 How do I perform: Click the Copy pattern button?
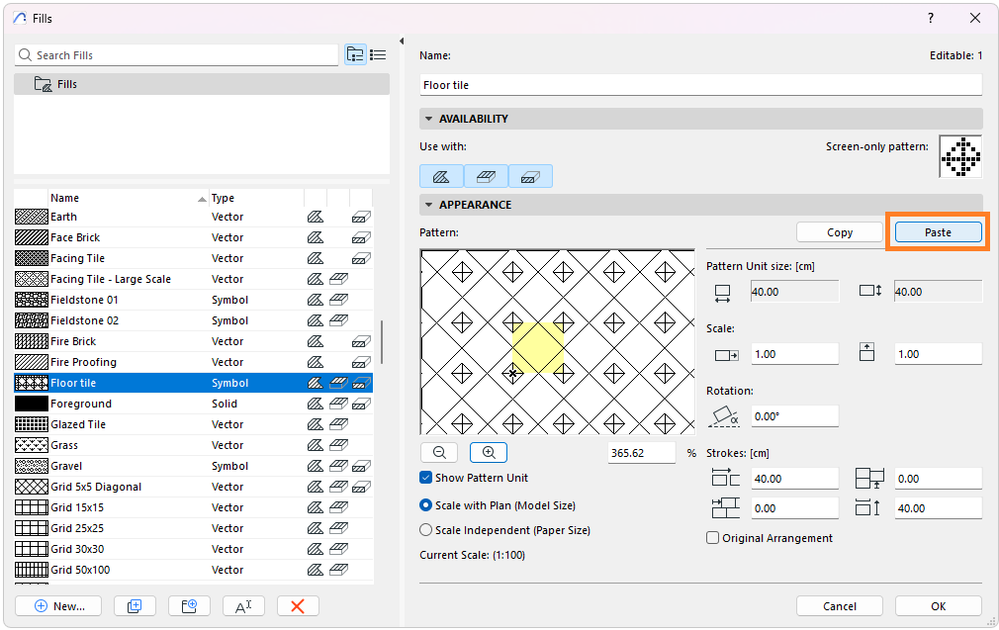point(840,232)
